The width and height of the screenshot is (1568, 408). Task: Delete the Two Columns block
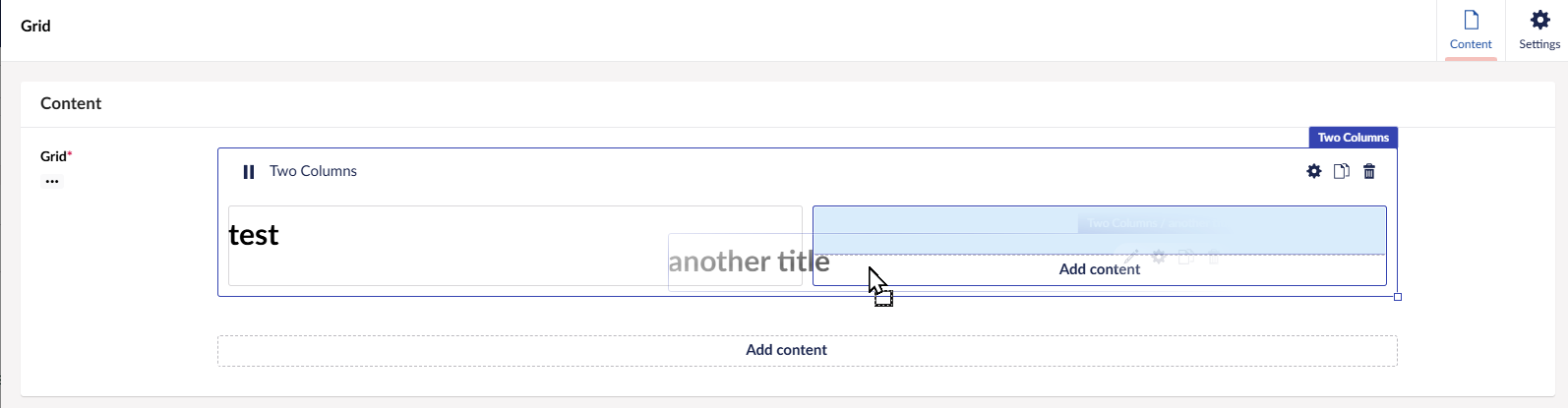point(1369,172)
